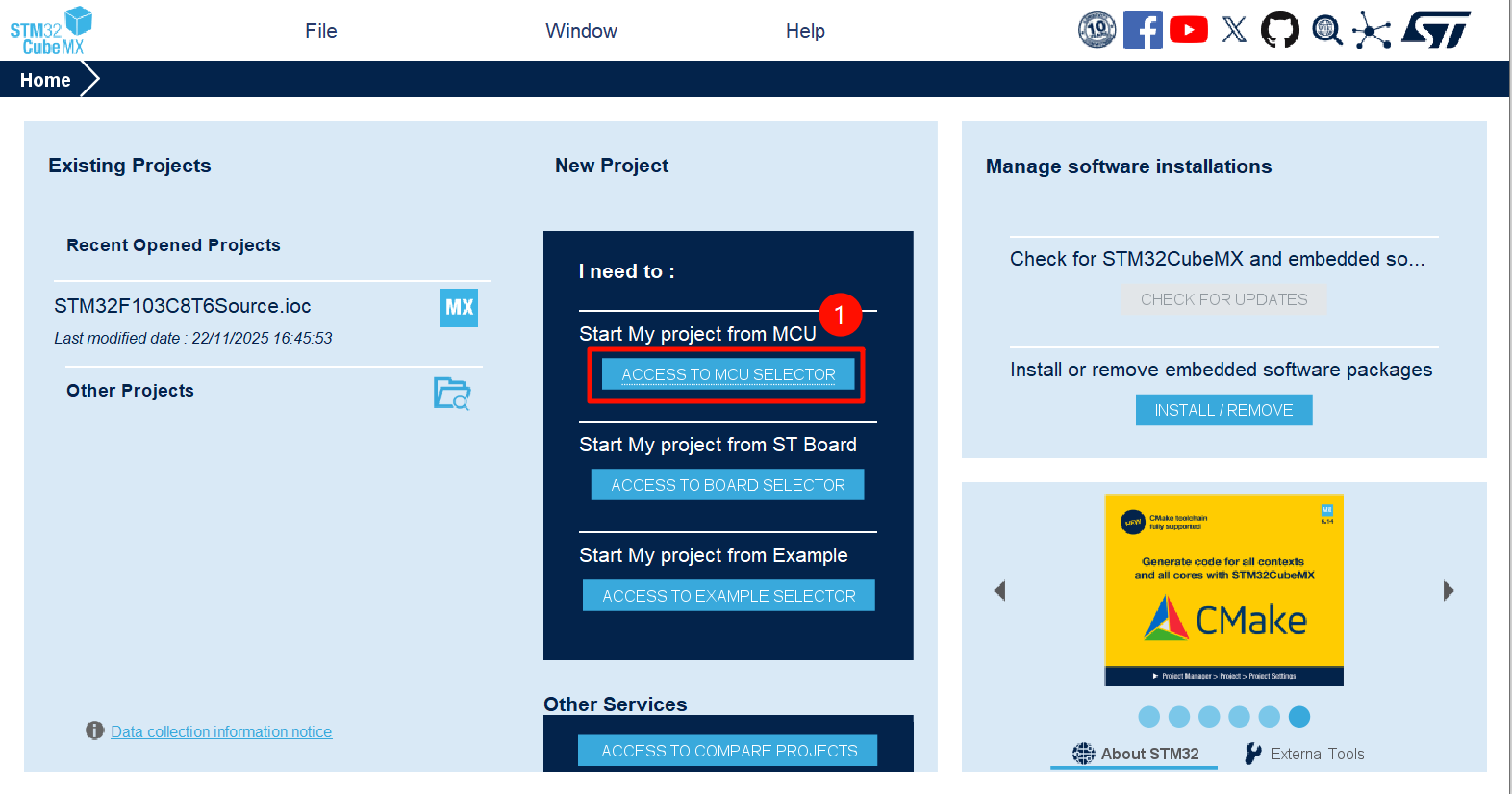Image resolution: width=1512 pixels, height=794 pixels.
Task: Open the YouTube icon link
Action: coord(1189,30)
